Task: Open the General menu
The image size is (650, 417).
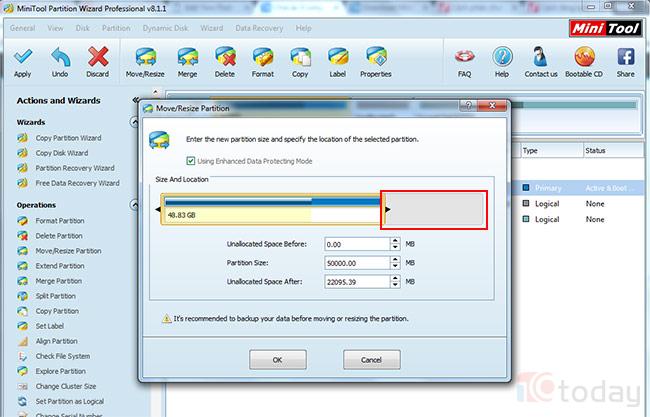Action: (22, 28)
